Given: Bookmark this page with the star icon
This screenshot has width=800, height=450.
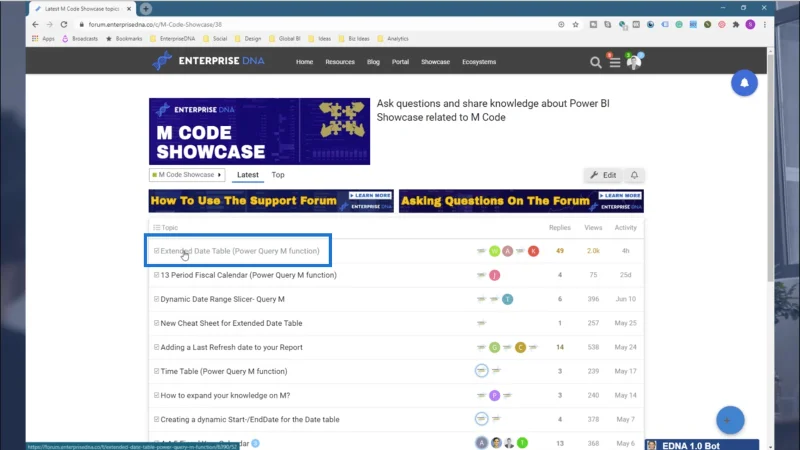Looking at the screenshot, I should click(x=576, y=24).
